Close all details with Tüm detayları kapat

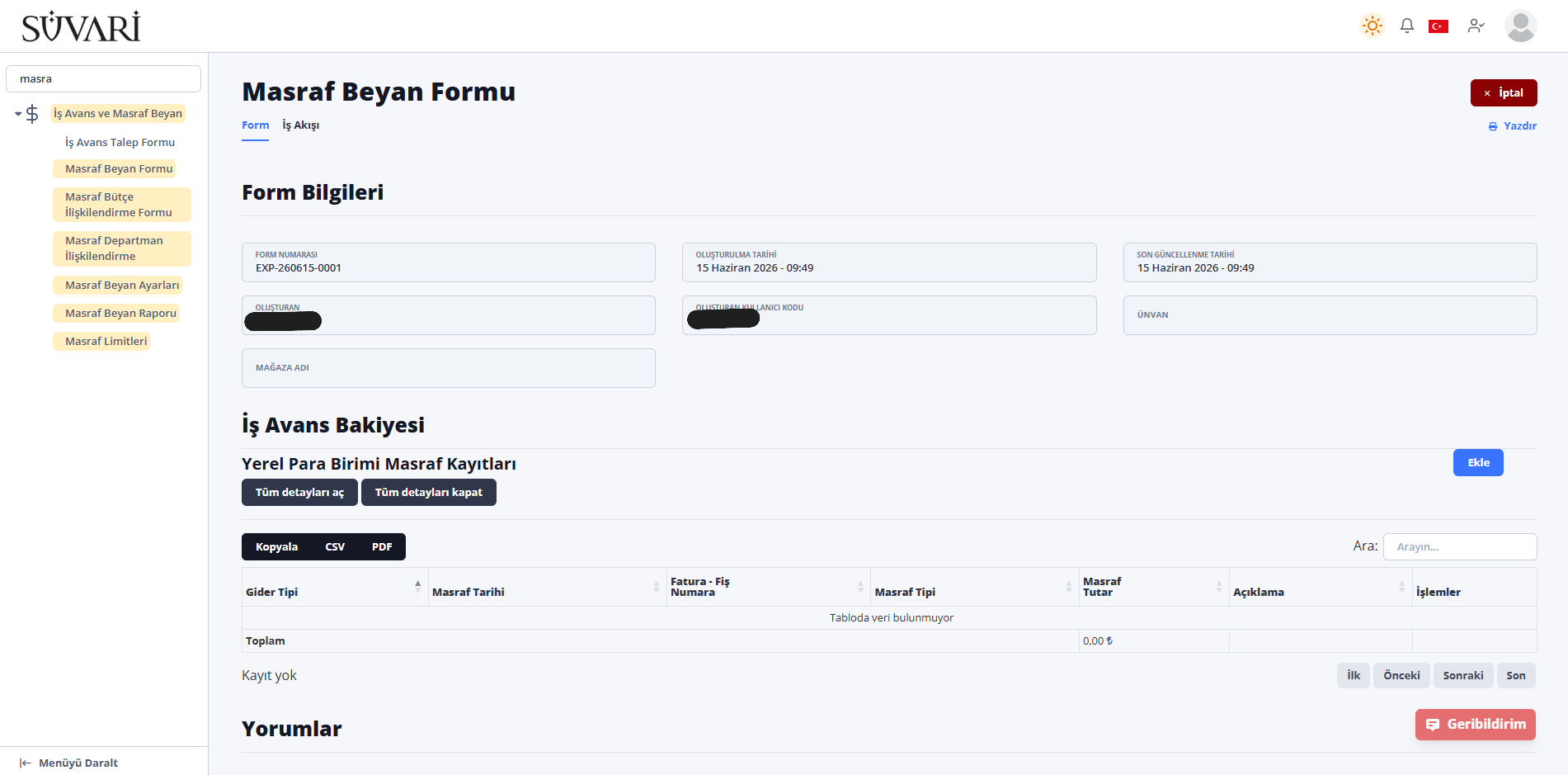click(429, 493)
